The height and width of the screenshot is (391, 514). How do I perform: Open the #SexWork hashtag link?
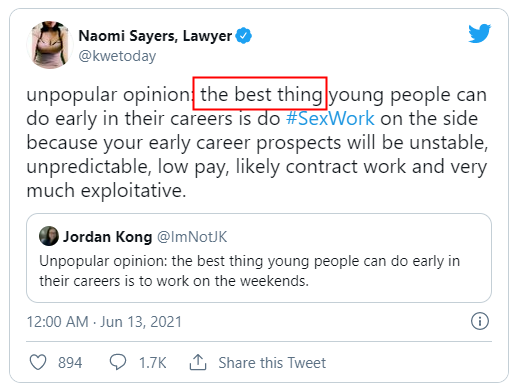click(330, 119)
